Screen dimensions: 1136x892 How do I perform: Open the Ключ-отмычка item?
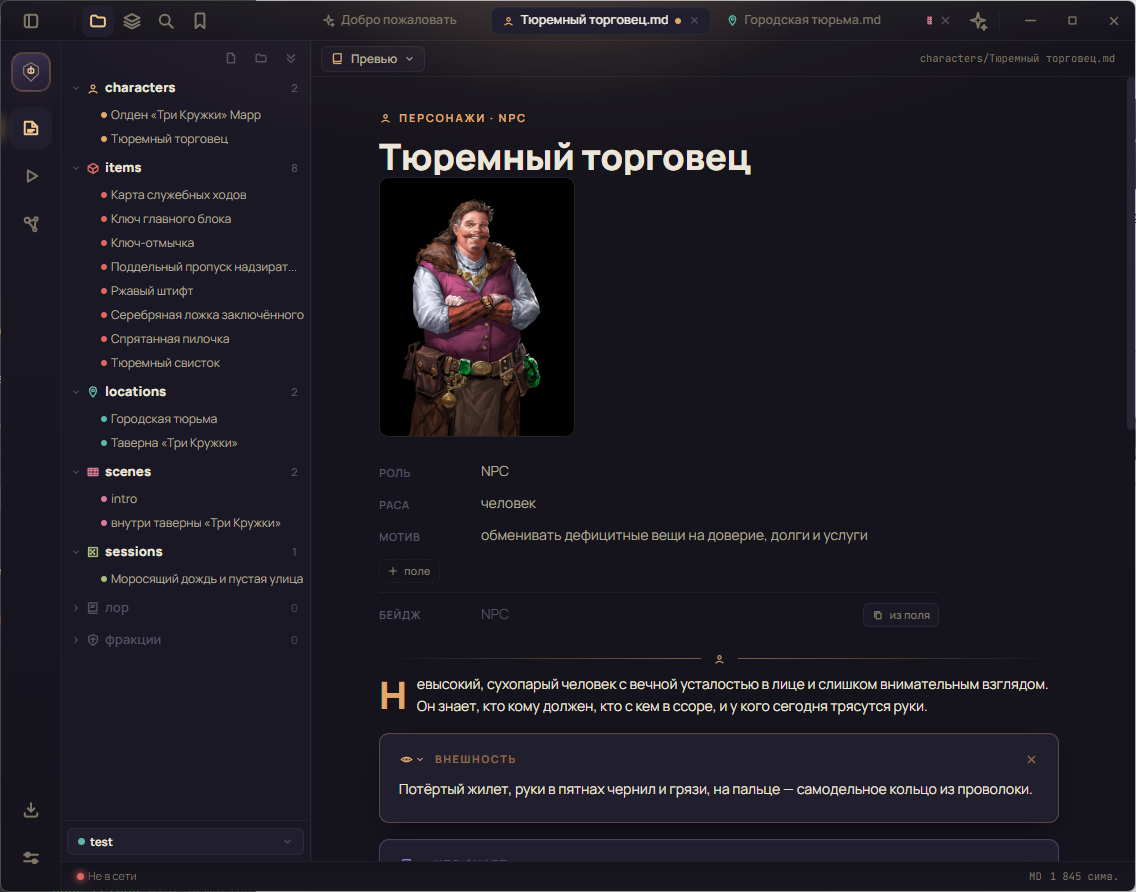[152, 243]
